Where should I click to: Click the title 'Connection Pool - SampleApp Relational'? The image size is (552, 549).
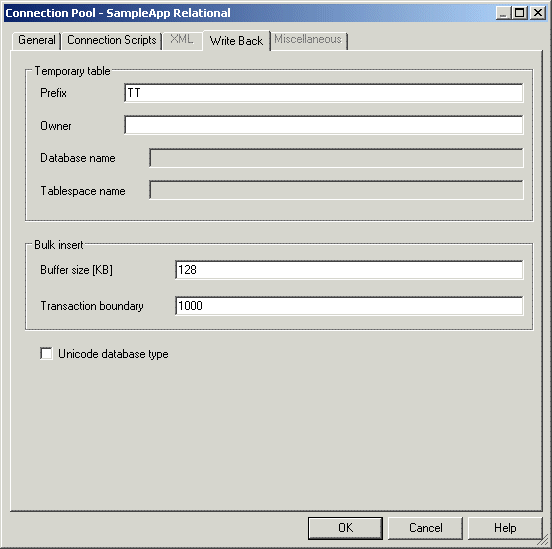(118, 13)
